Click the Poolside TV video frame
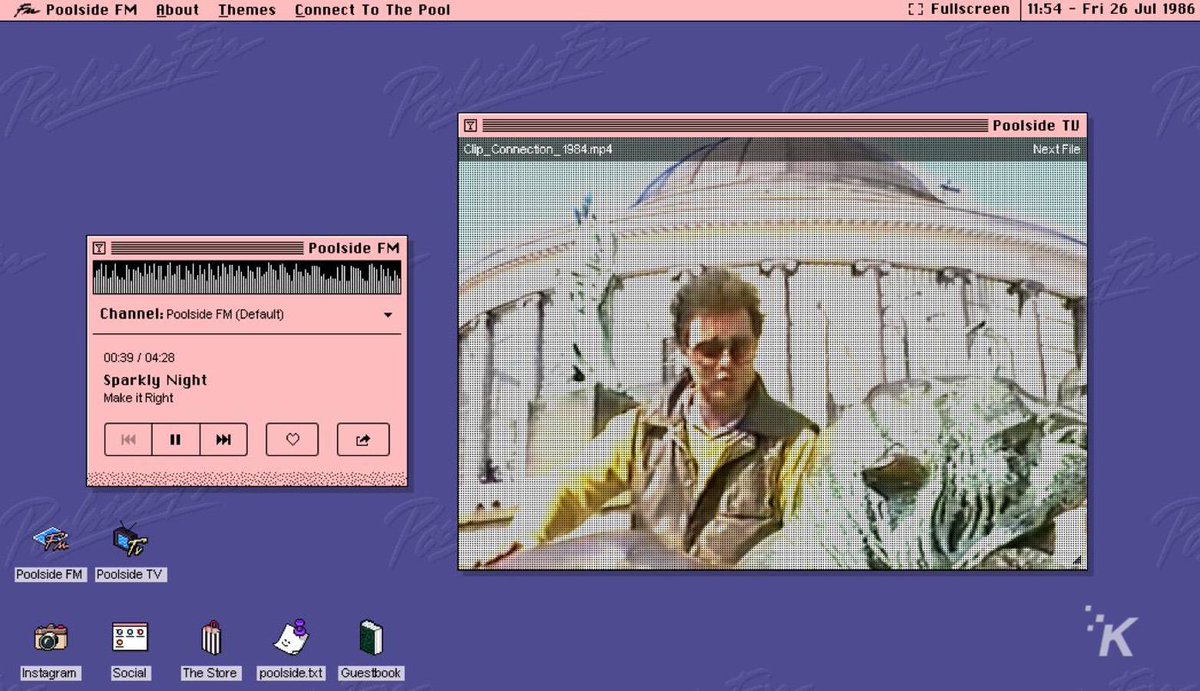Screen dimensions: 1200x691 [x=772, y=365]
